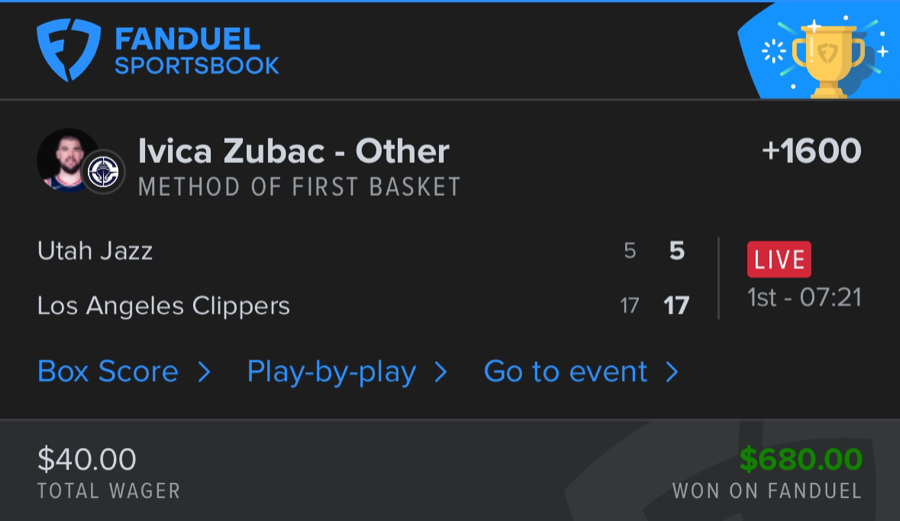Viewport: 900px width, 521px height.
Task: Click the arrow beside Go to event
Action: coord(672,372)
